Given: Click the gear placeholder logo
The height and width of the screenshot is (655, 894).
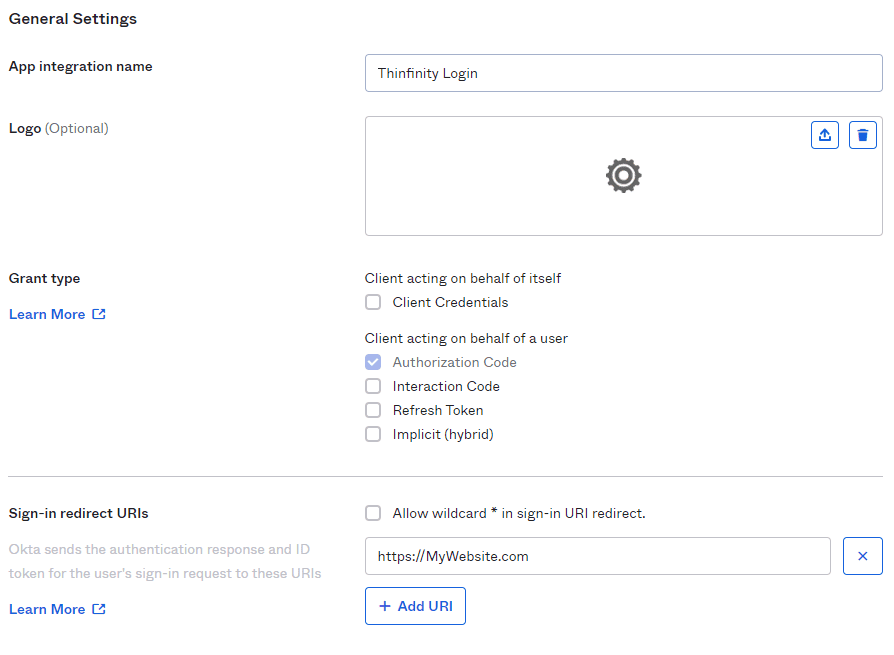Looking at the screenshot, I should (x=623, y=175).
